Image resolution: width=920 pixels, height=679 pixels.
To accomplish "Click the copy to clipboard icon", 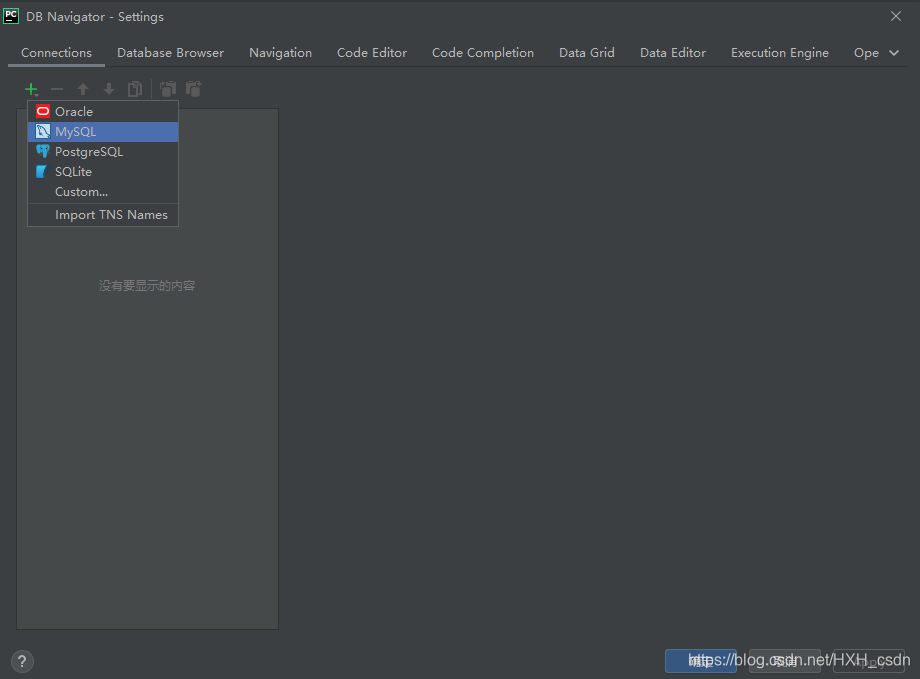I will pyautogui.click(x=168, y=89).
